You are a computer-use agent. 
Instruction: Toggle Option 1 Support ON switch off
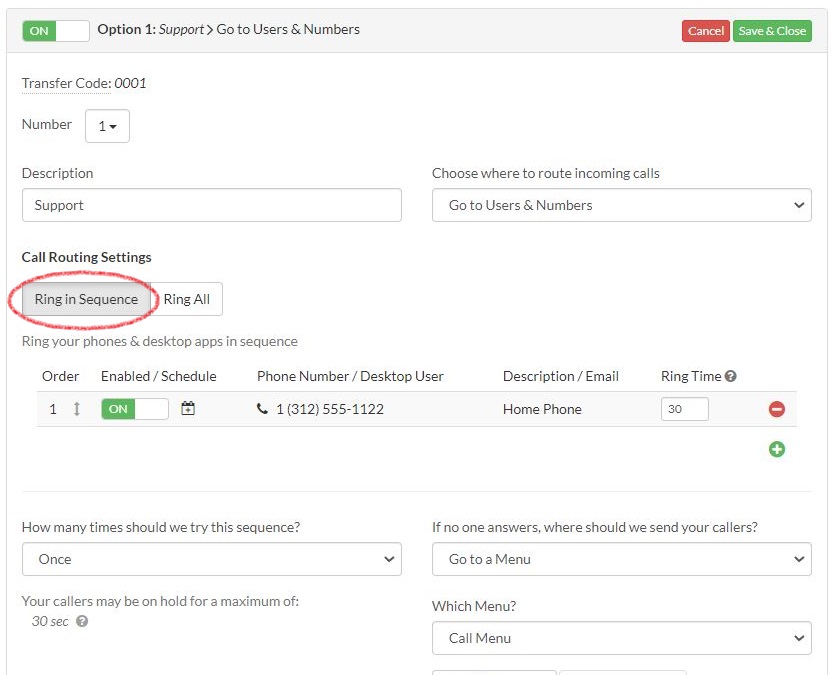click(x=56, y=31)
